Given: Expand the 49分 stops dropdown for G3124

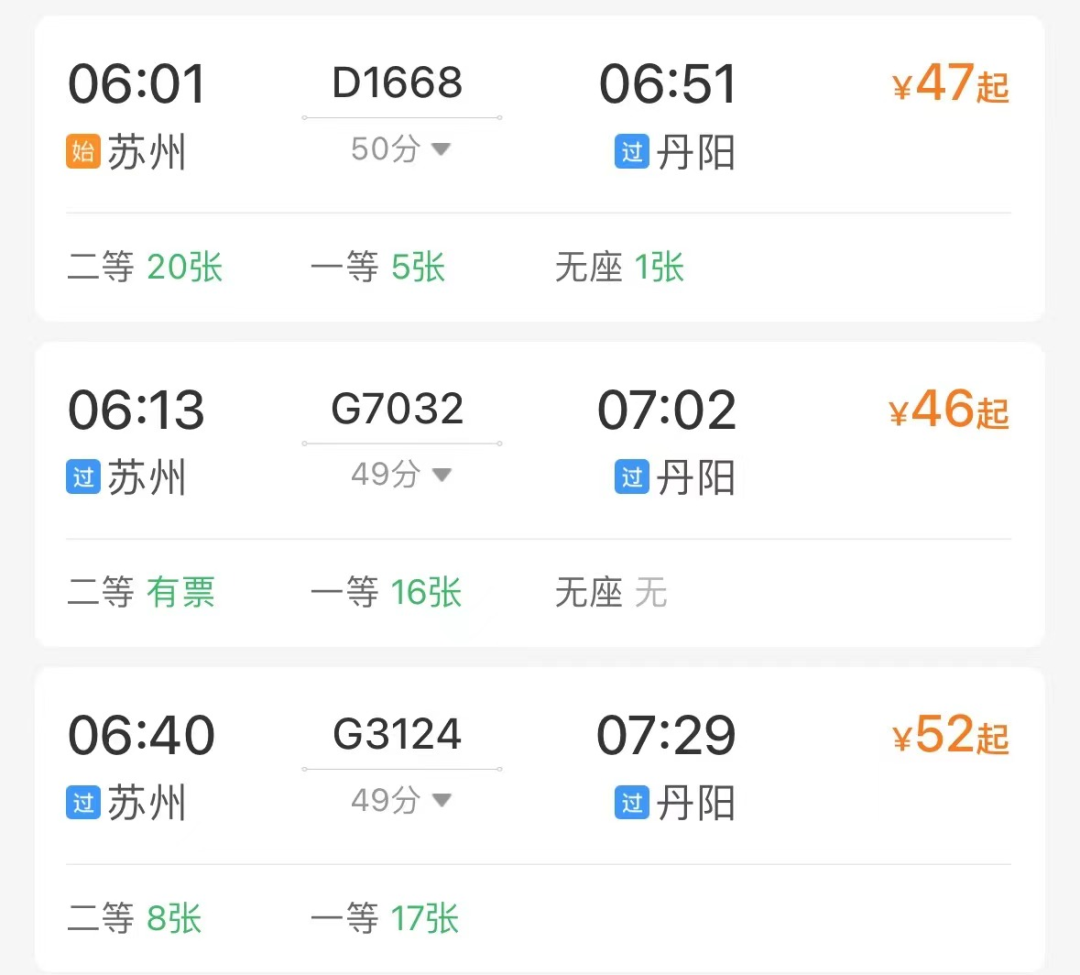Looking at the screenshot, I should click(401, 800).
